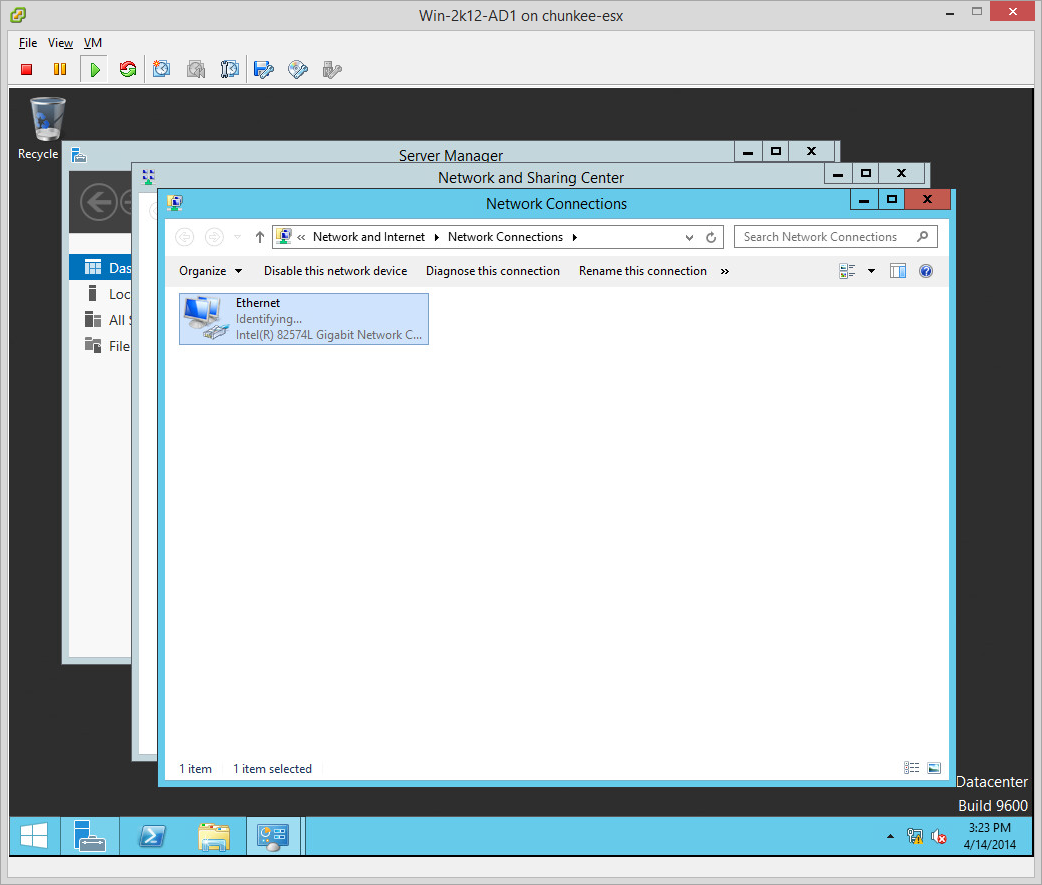
Task: Click the CD/DVD drive connection icon
Action: point(297,69)
